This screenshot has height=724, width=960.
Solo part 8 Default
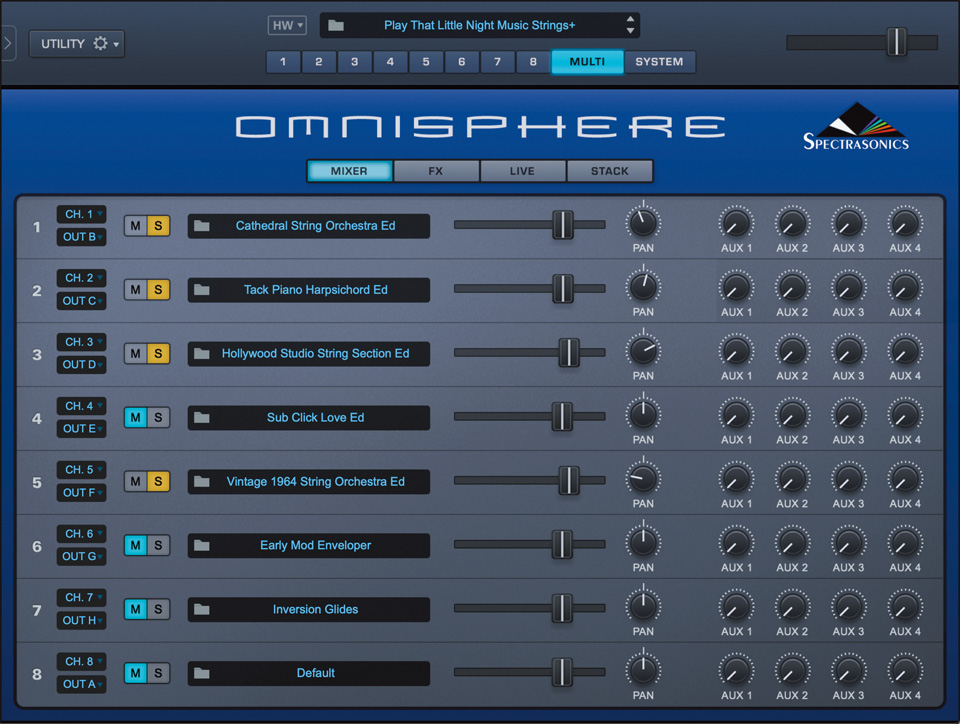[x=158, y=673]
